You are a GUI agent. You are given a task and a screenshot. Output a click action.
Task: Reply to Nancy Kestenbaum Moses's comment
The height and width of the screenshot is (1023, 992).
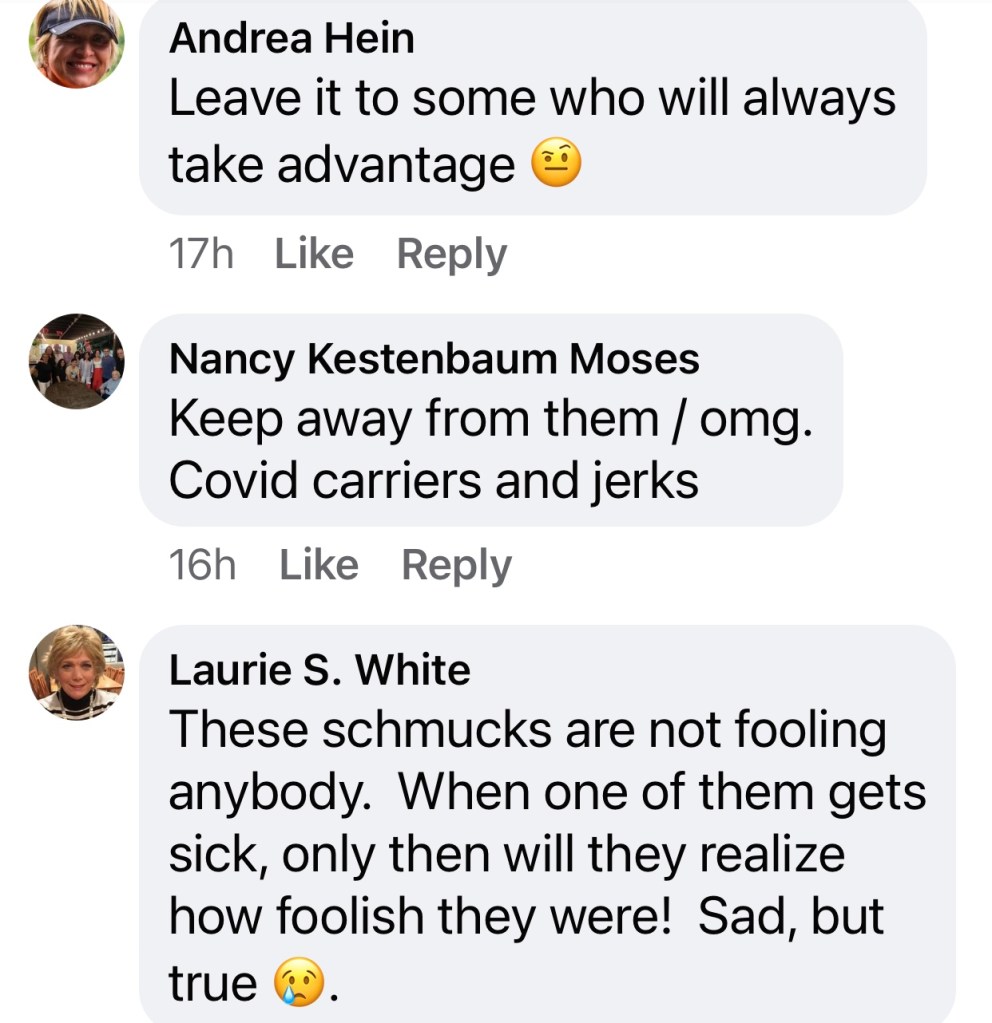(456, 566)
